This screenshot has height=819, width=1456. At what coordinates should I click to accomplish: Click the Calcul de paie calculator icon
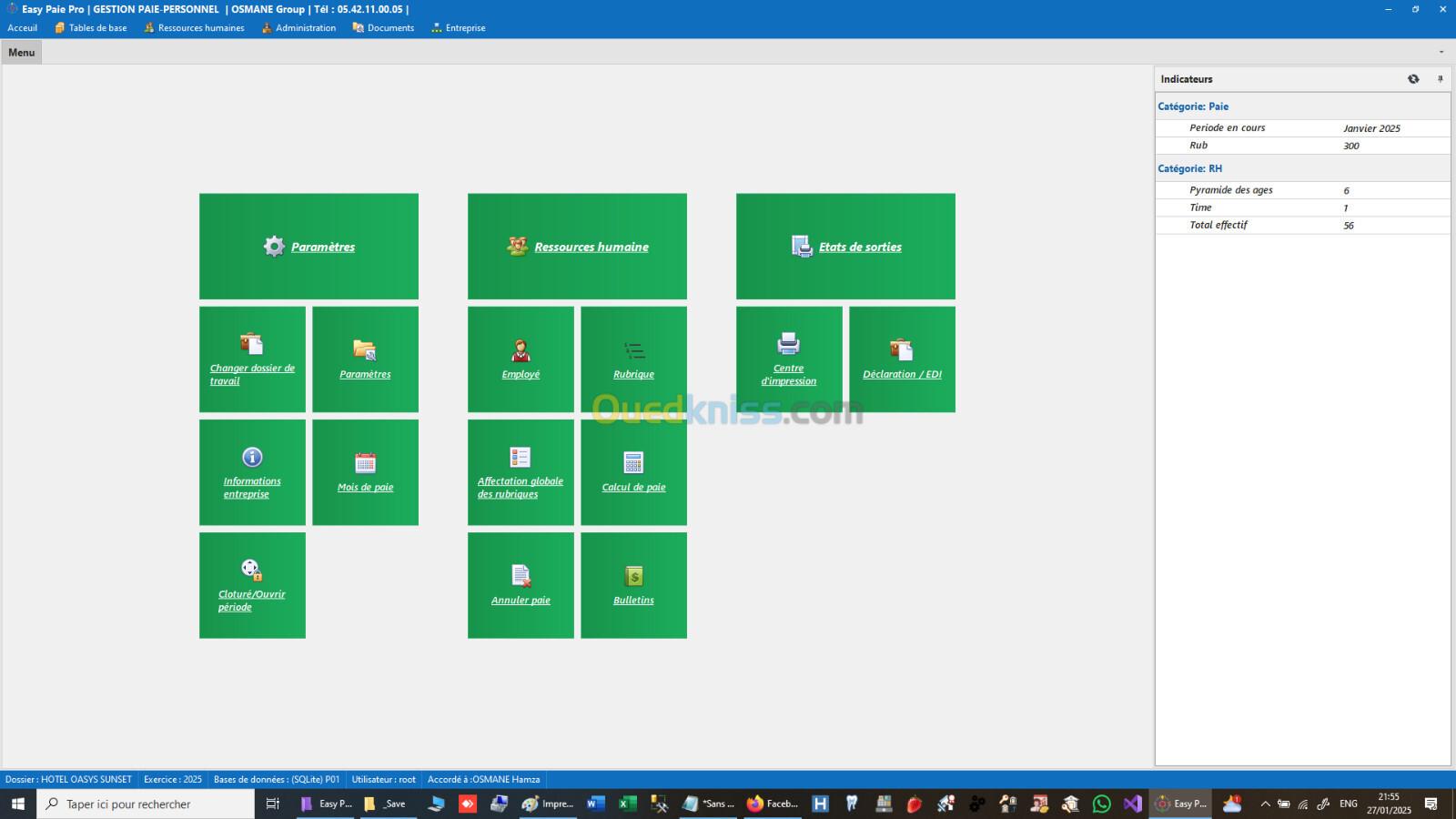point(633,462)
